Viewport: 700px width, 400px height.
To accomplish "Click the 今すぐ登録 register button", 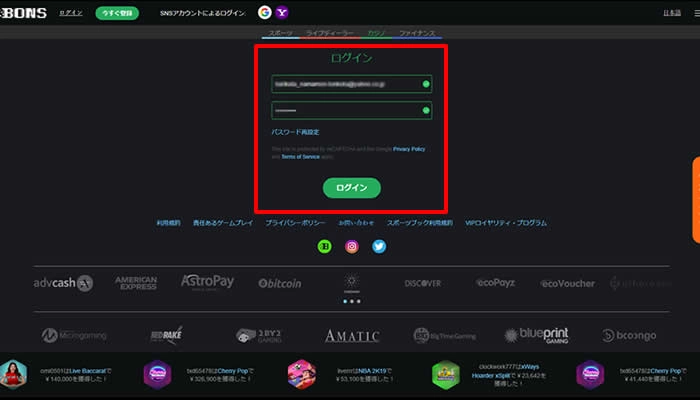I will 117,13.
